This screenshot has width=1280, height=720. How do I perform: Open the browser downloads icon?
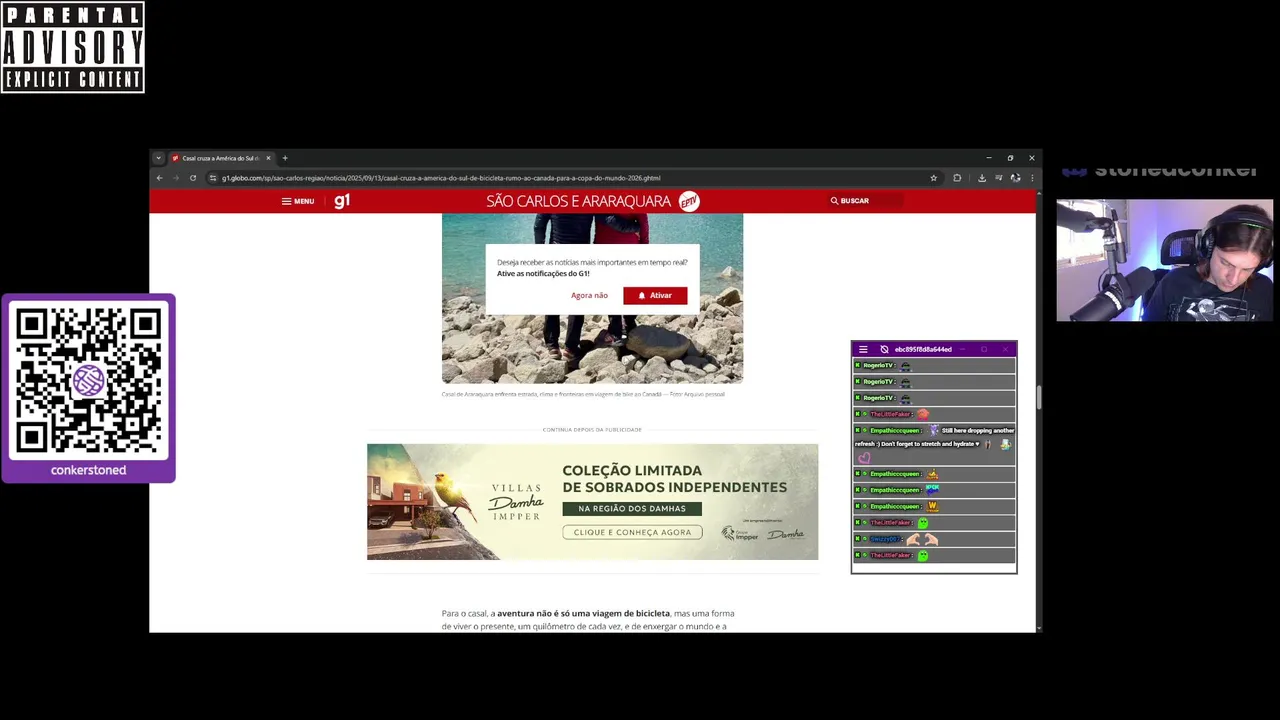[982, 178]
